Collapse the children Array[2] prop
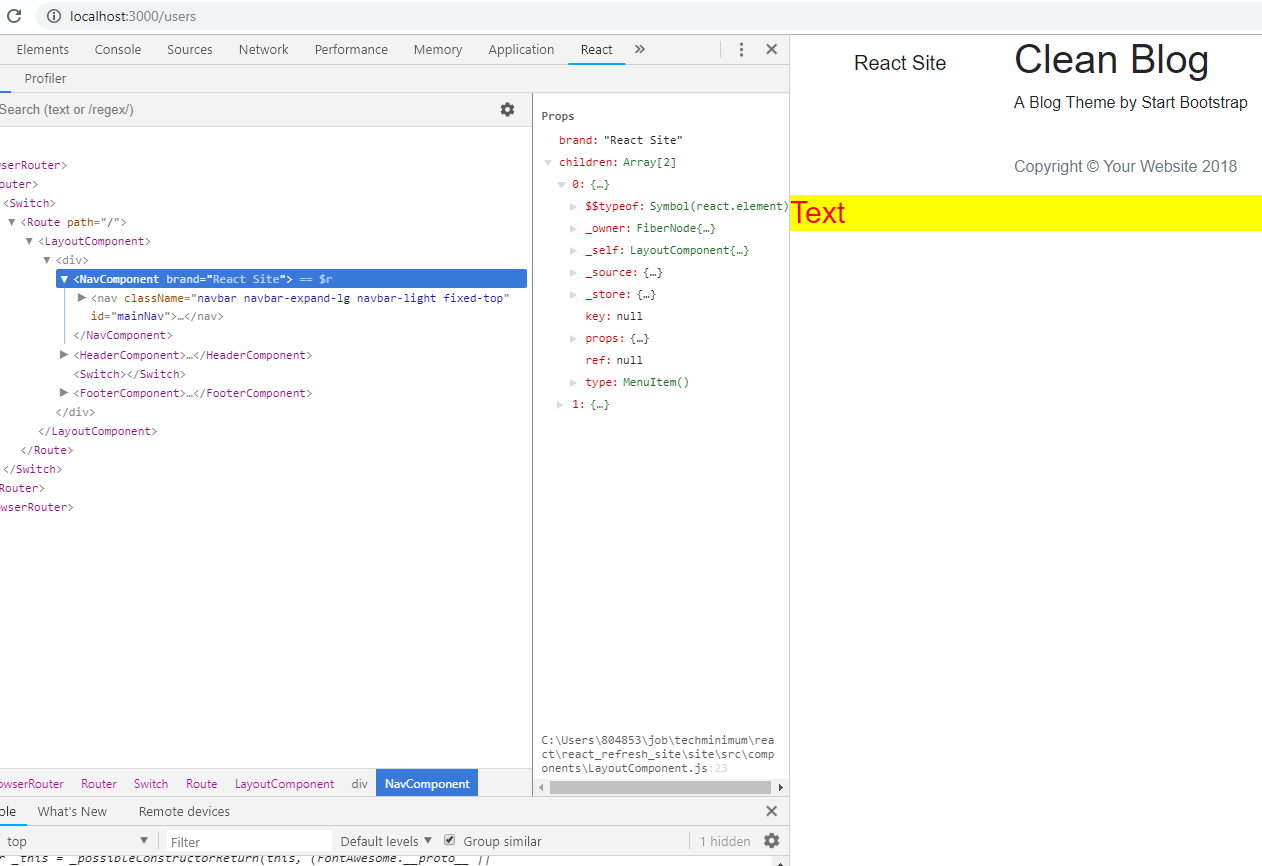 point(548,162)
